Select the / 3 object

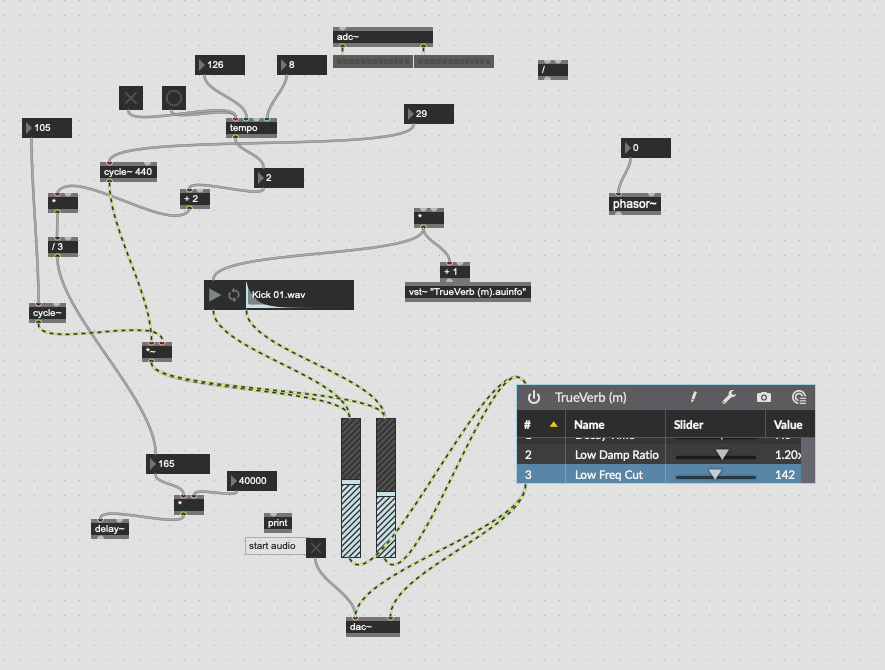coord(63,247)
